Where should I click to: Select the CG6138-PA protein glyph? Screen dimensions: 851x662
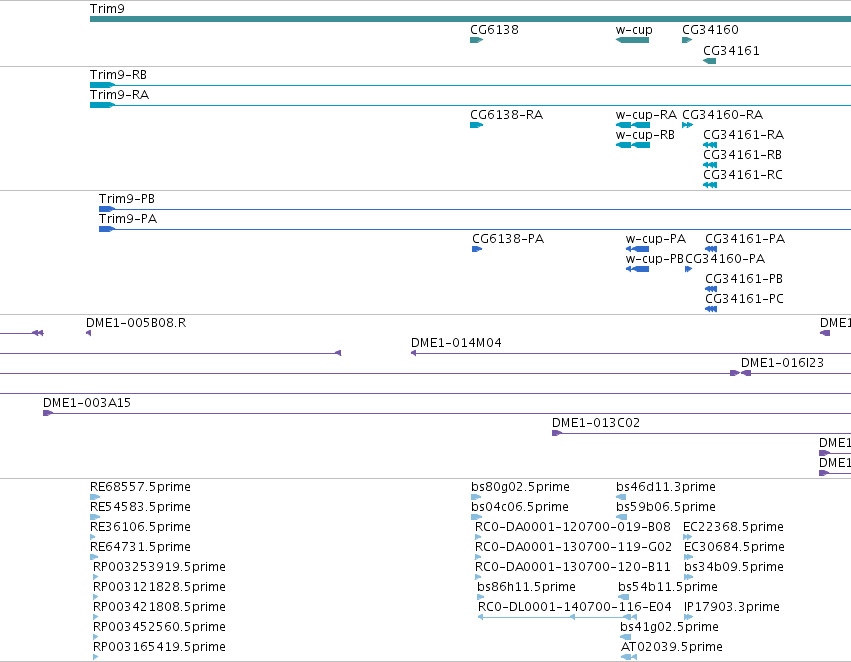(x=477, y=250)
